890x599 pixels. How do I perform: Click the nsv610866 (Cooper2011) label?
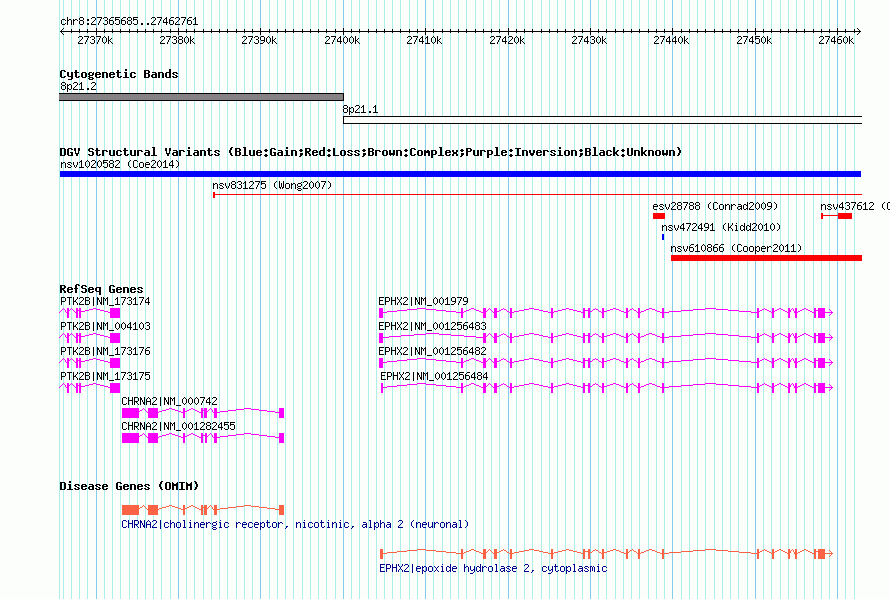(x=736, y=248)
